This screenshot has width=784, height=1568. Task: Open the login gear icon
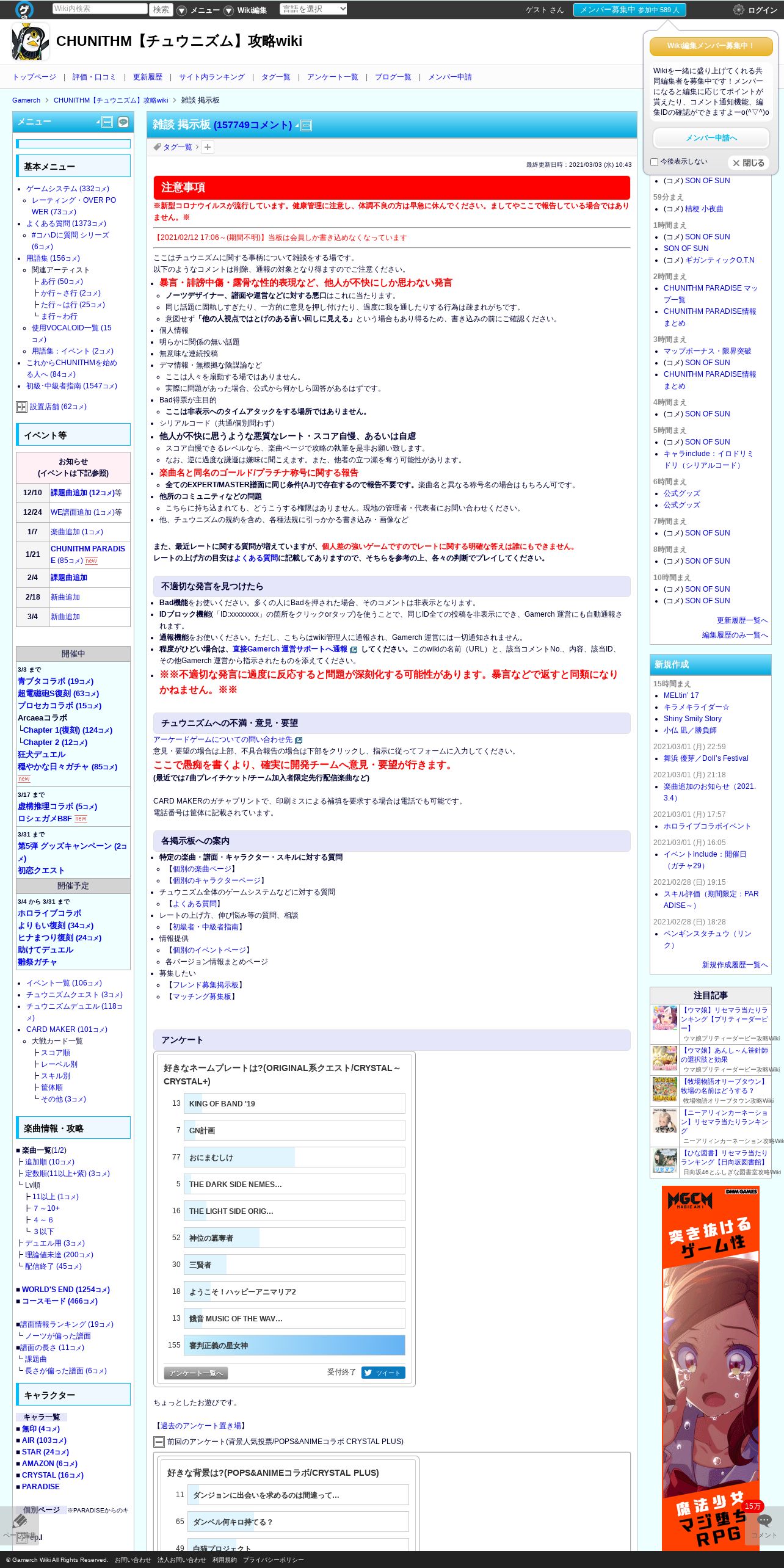pos(739,10)
